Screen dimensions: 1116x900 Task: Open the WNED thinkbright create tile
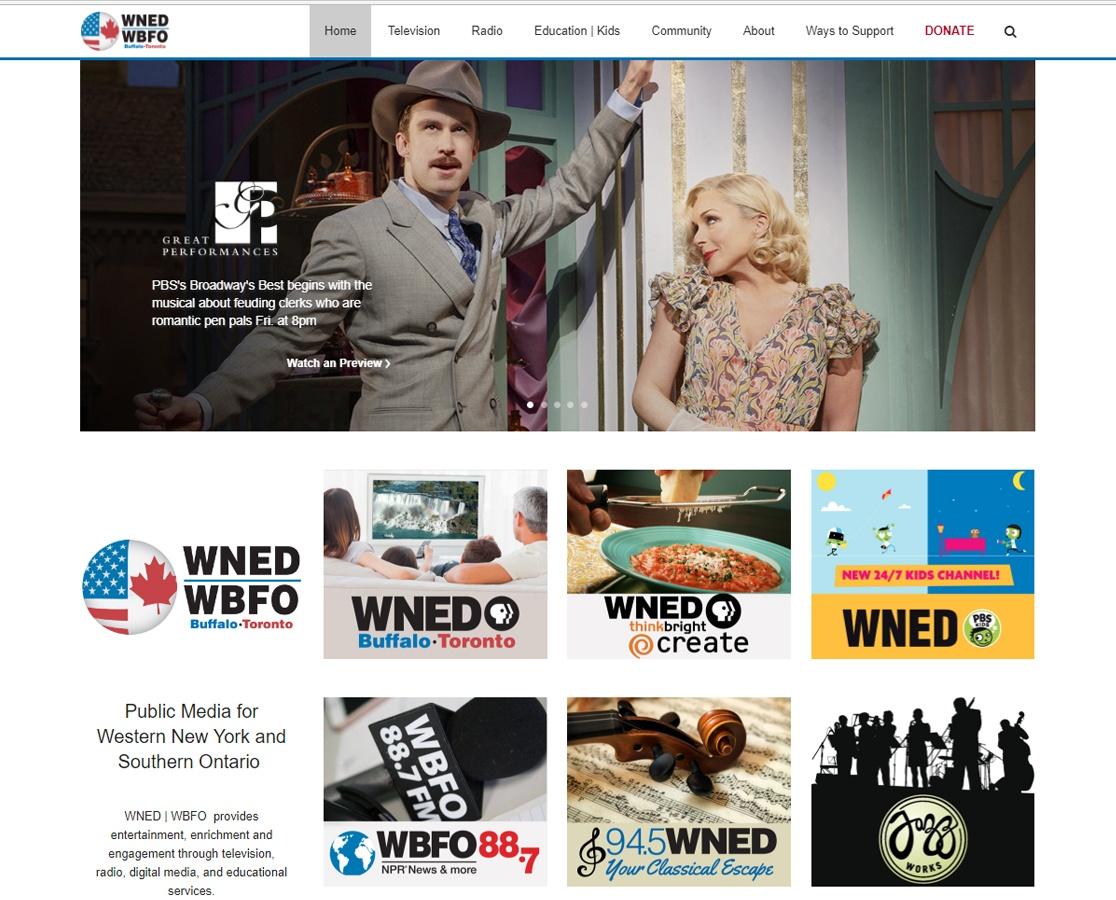(x=679, y=564)
